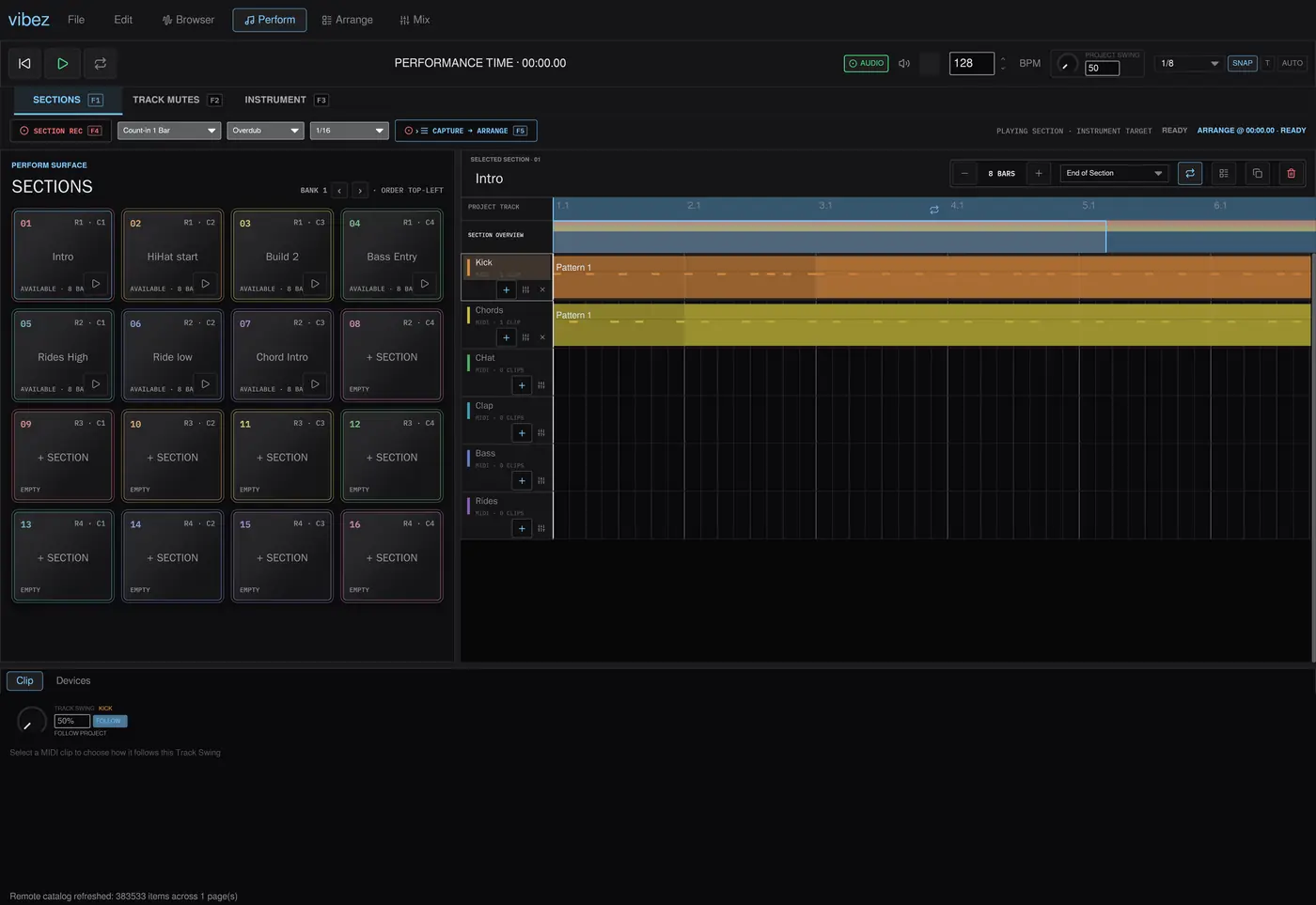Click the skip-to-start transport button
This screenshot has width=1316, height=905.
click(25, 63)
